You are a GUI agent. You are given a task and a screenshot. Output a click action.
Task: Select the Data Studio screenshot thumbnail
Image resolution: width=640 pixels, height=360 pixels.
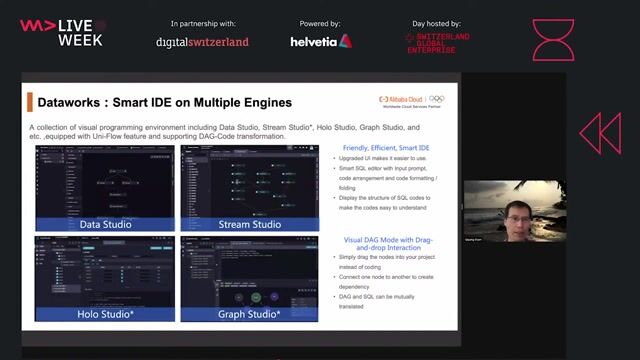click(105, 188)
